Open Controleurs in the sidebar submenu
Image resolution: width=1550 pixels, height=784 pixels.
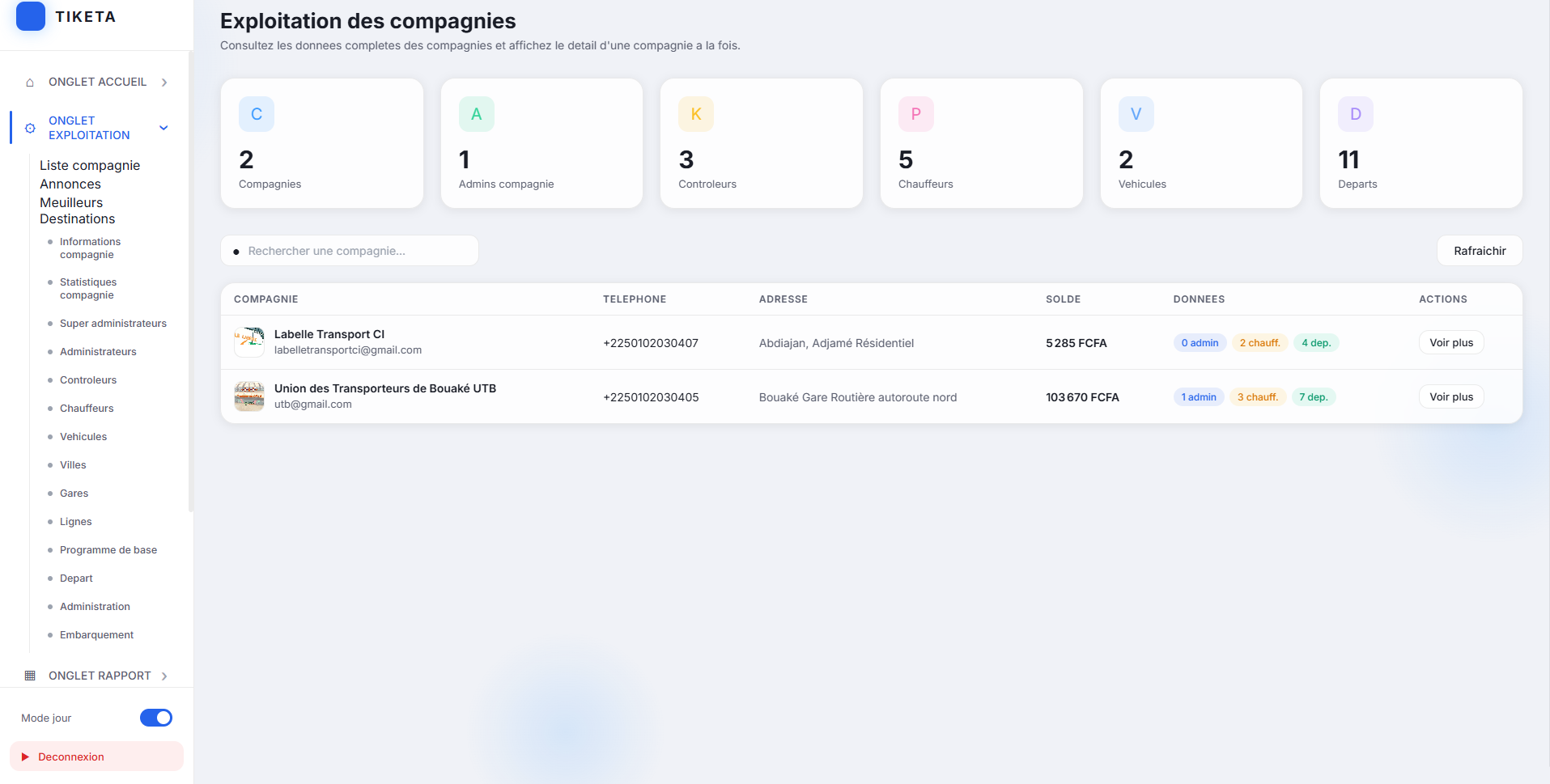[x=88, y=380]
